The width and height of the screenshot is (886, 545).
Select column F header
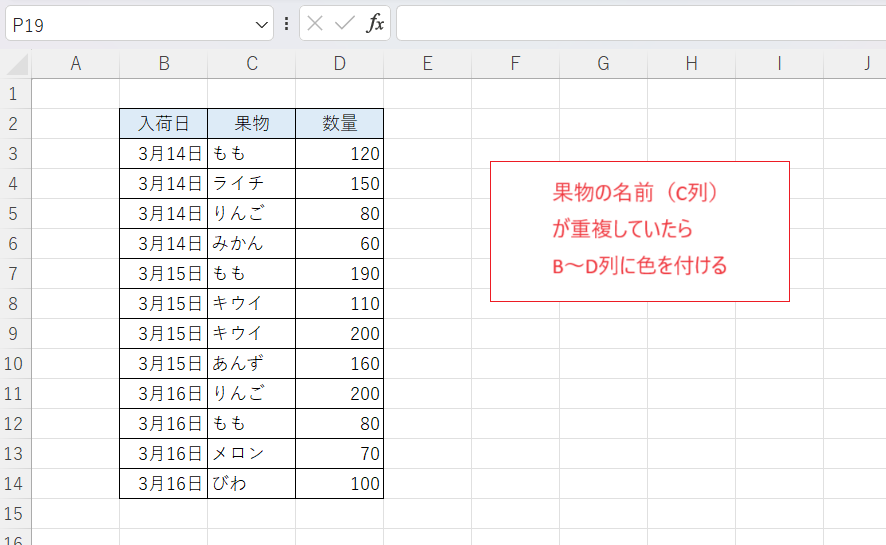515,64
